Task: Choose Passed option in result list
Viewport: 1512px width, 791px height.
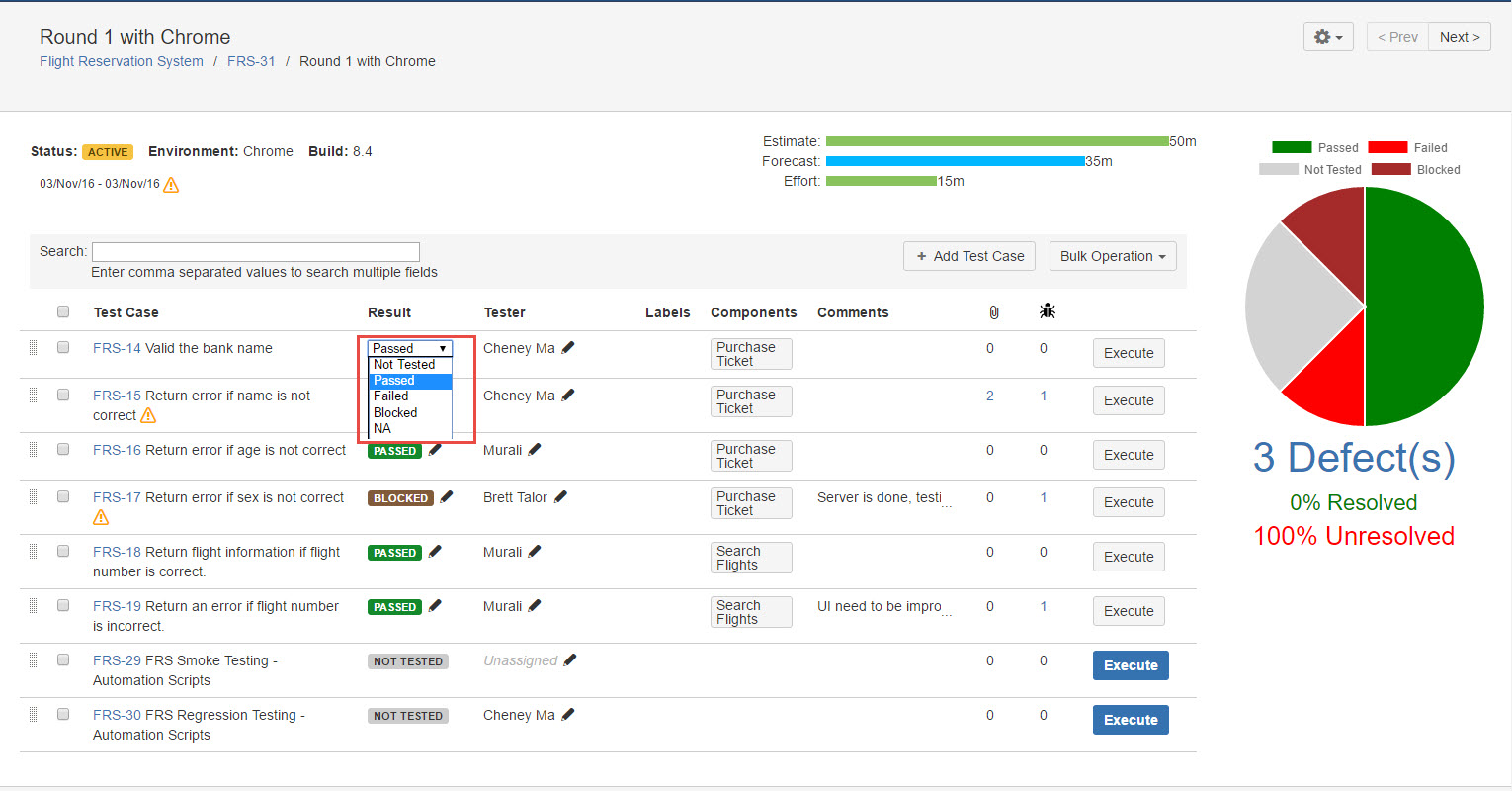Action: (410, 380)
